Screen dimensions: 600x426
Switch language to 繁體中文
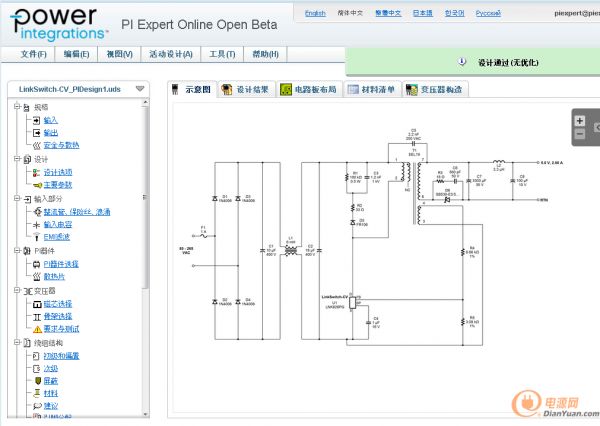click(x=388, y=13)
